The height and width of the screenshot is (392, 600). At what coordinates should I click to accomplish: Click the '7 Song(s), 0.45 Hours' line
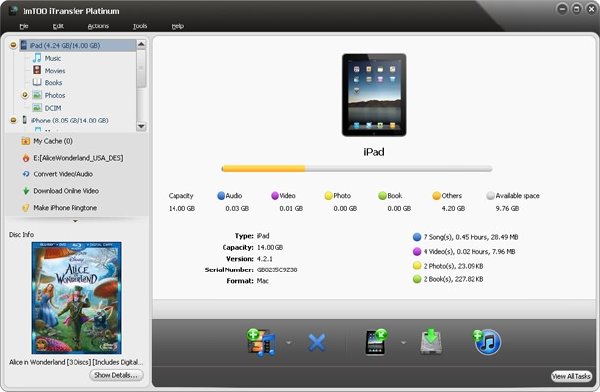coord(471,237)
